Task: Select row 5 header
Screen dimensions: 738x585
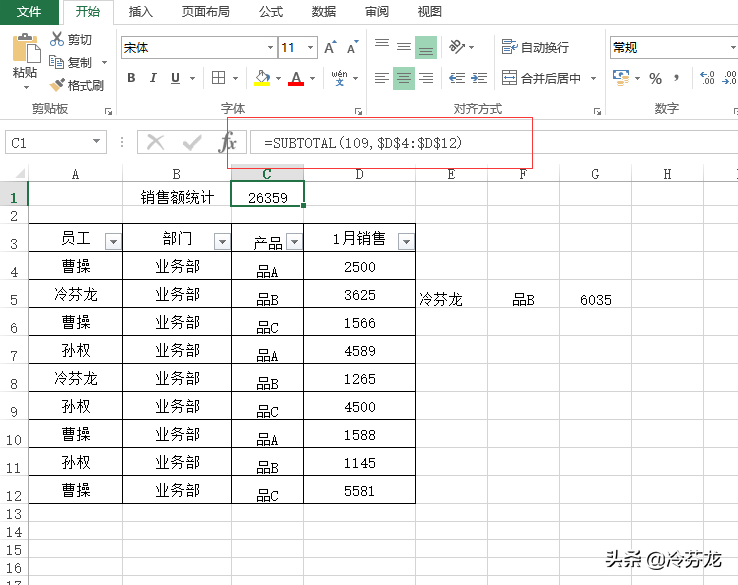Action: point(14,294)
